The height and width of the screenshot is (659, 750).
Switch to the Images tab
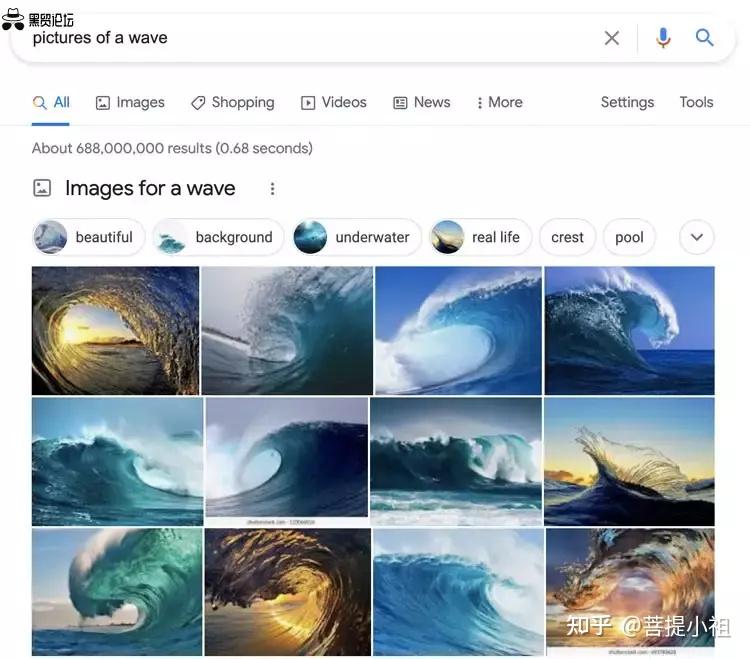(130, 102)
